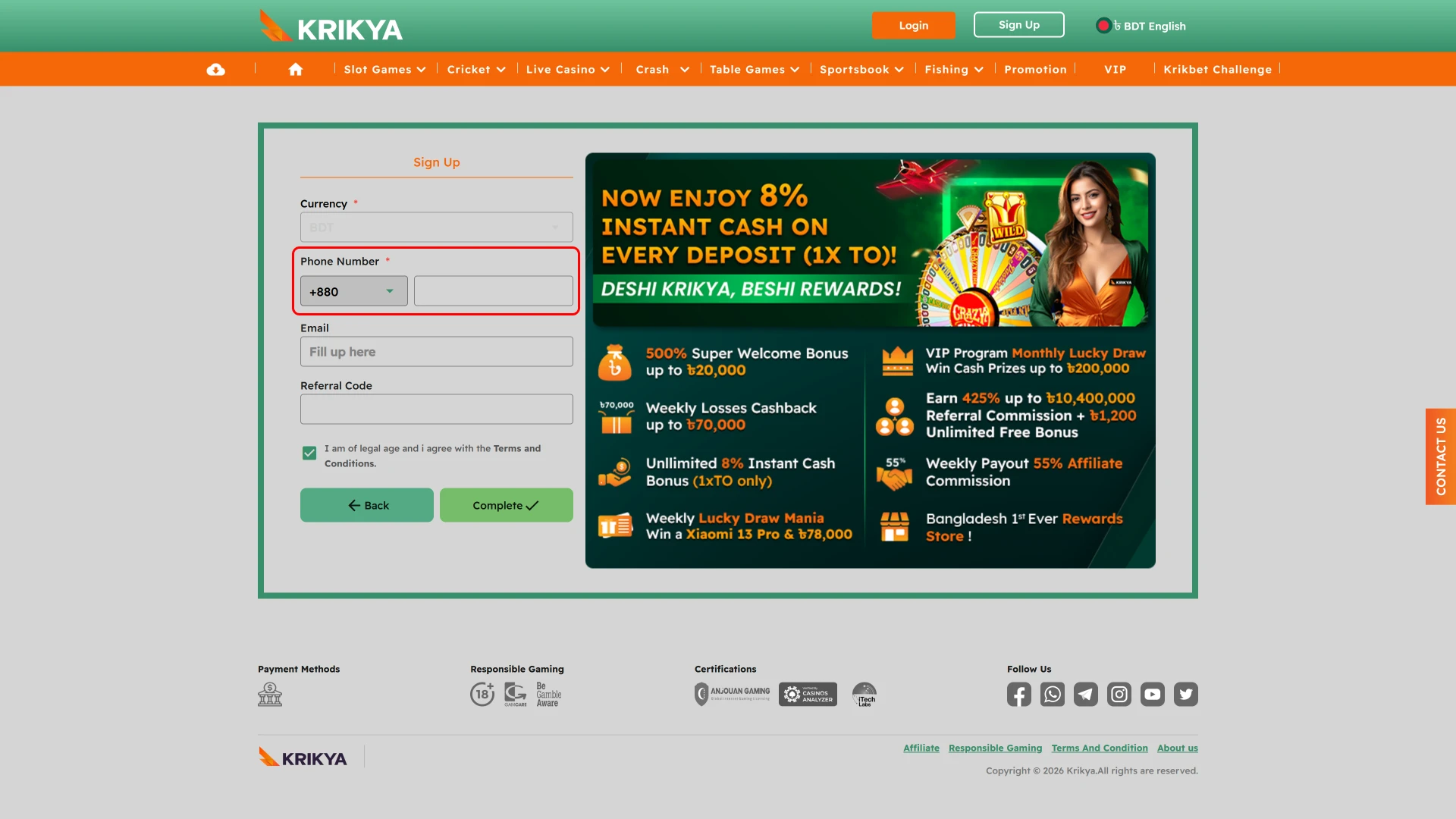Open the Terms And Condition footer link
The width and height of the screenshot is (1456, 819).
coord(1100,748)
